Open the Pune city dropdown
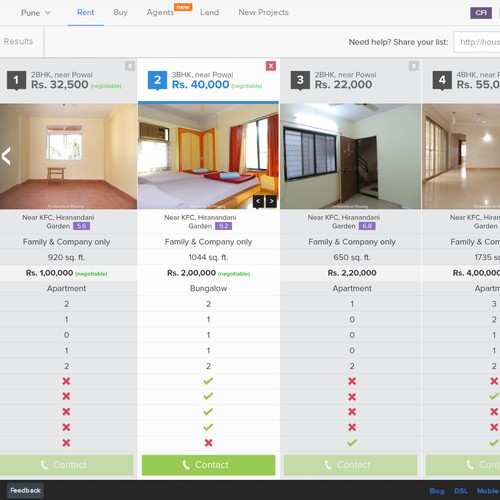Image resolution: width=500 pixels, height=500 pixels. pos(35,13)
